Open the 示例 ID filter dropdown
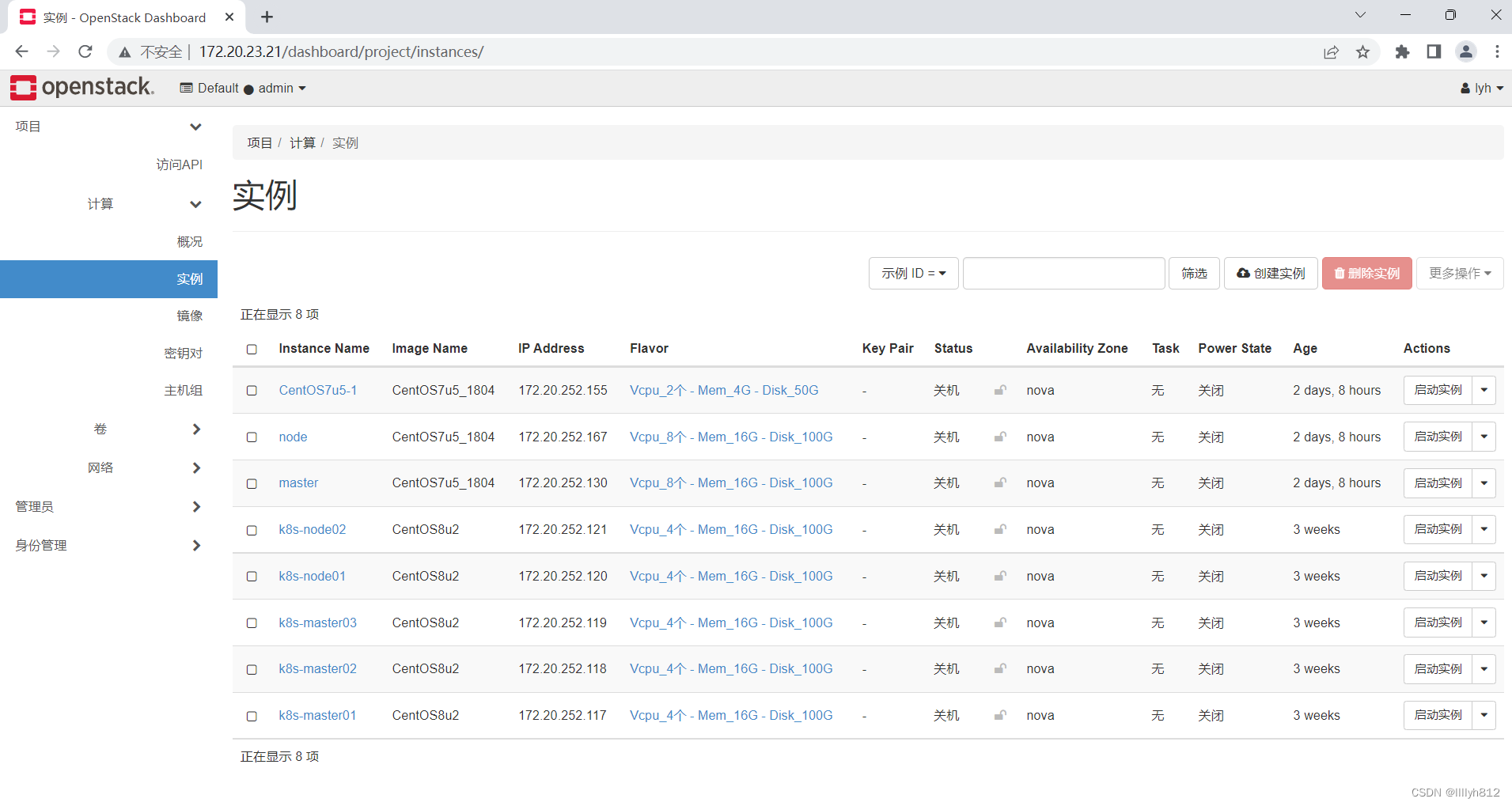Image resolution: width=1512 pixels, height=806 pixels. (913, 273)
